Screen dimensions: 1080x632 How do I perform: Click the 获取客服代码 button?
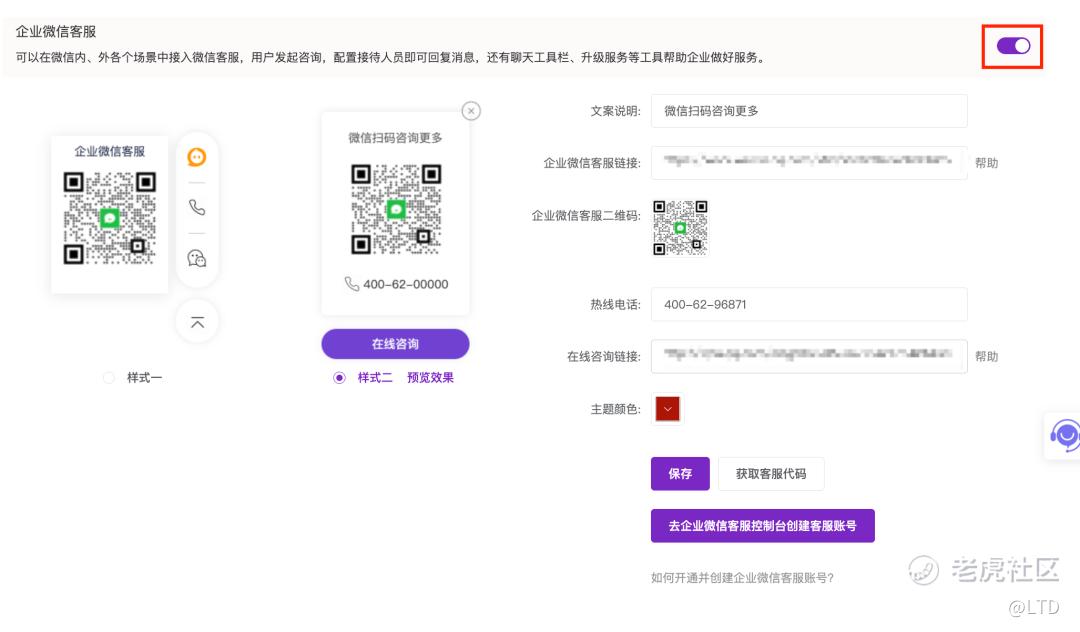771,474
